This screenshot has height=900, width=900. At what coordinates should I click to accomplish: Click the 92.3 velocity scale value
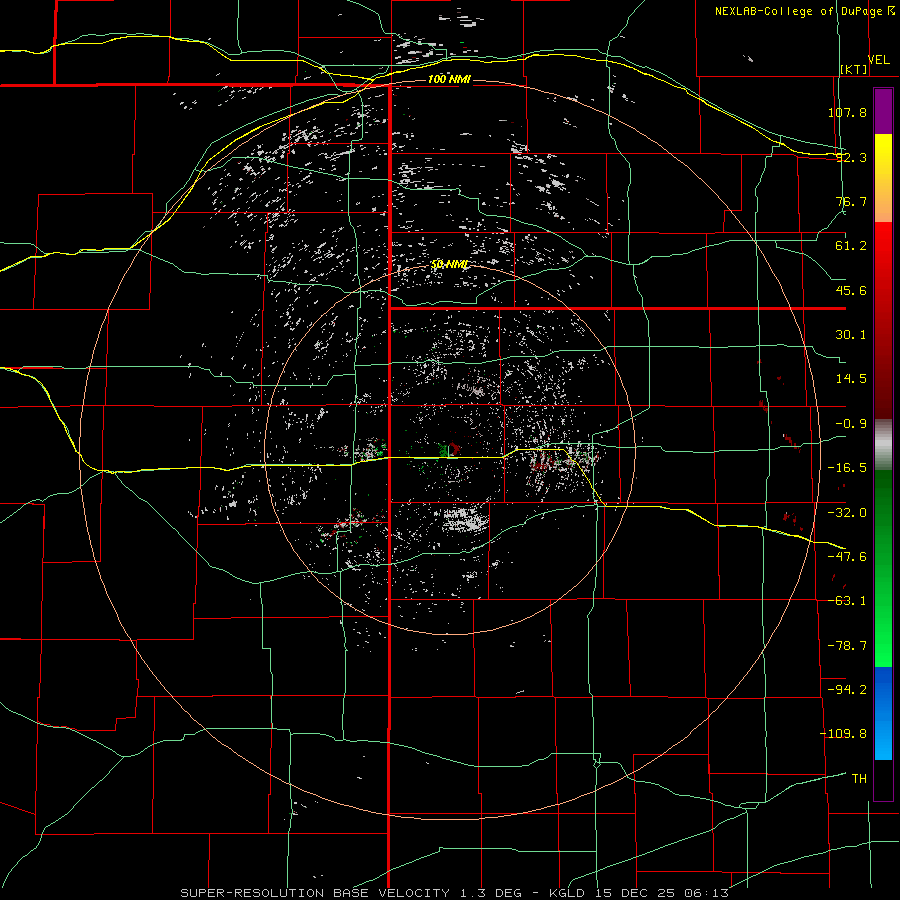click(x=851, y=157)
